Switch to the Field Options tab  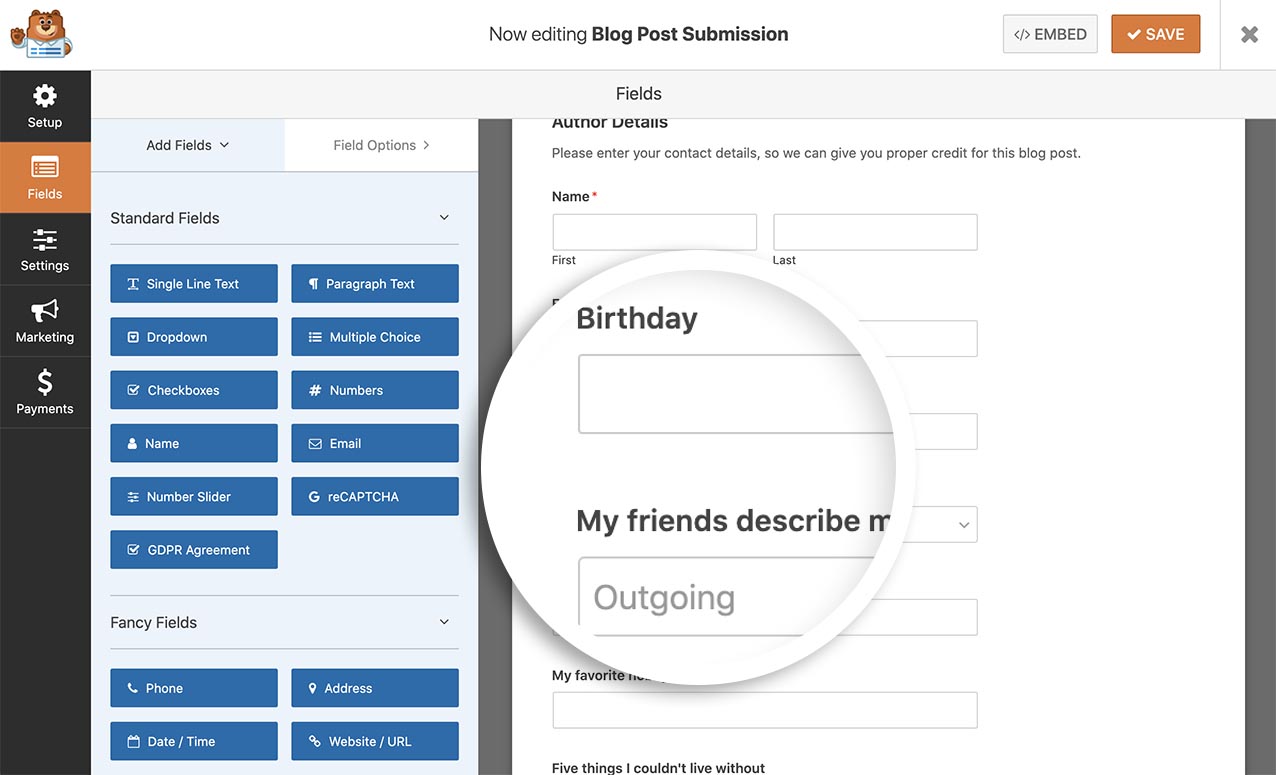[380, 144]
